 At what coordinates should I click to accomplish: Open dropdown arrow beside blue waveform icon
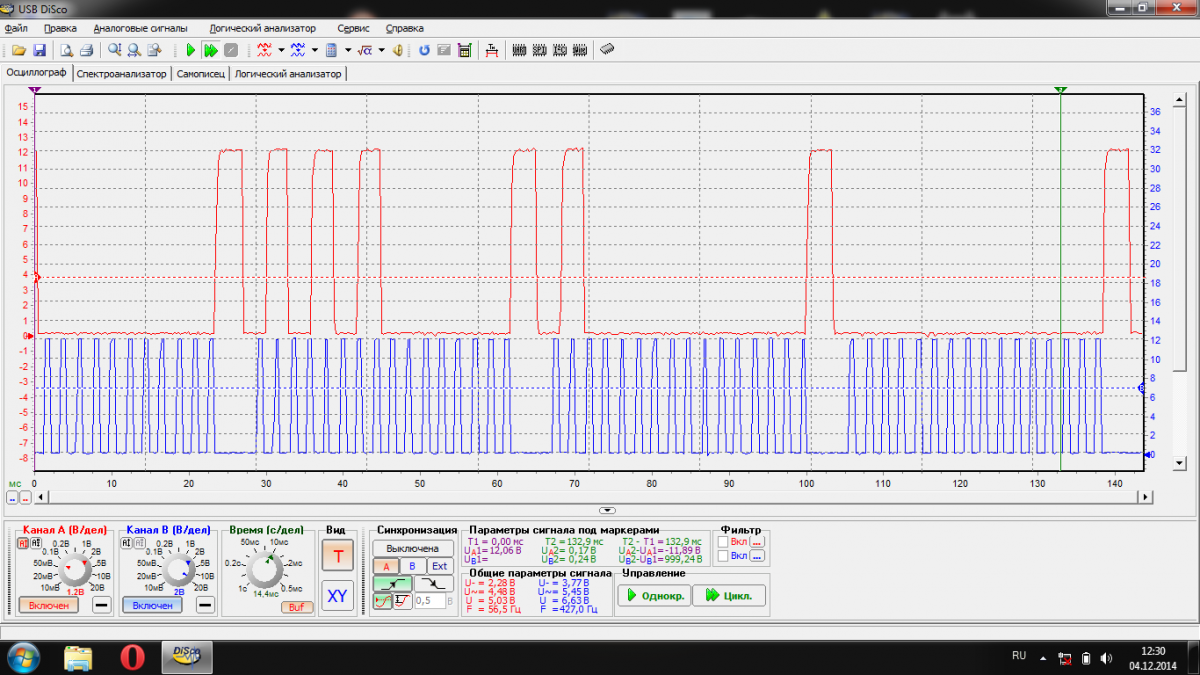click(315, 50)
